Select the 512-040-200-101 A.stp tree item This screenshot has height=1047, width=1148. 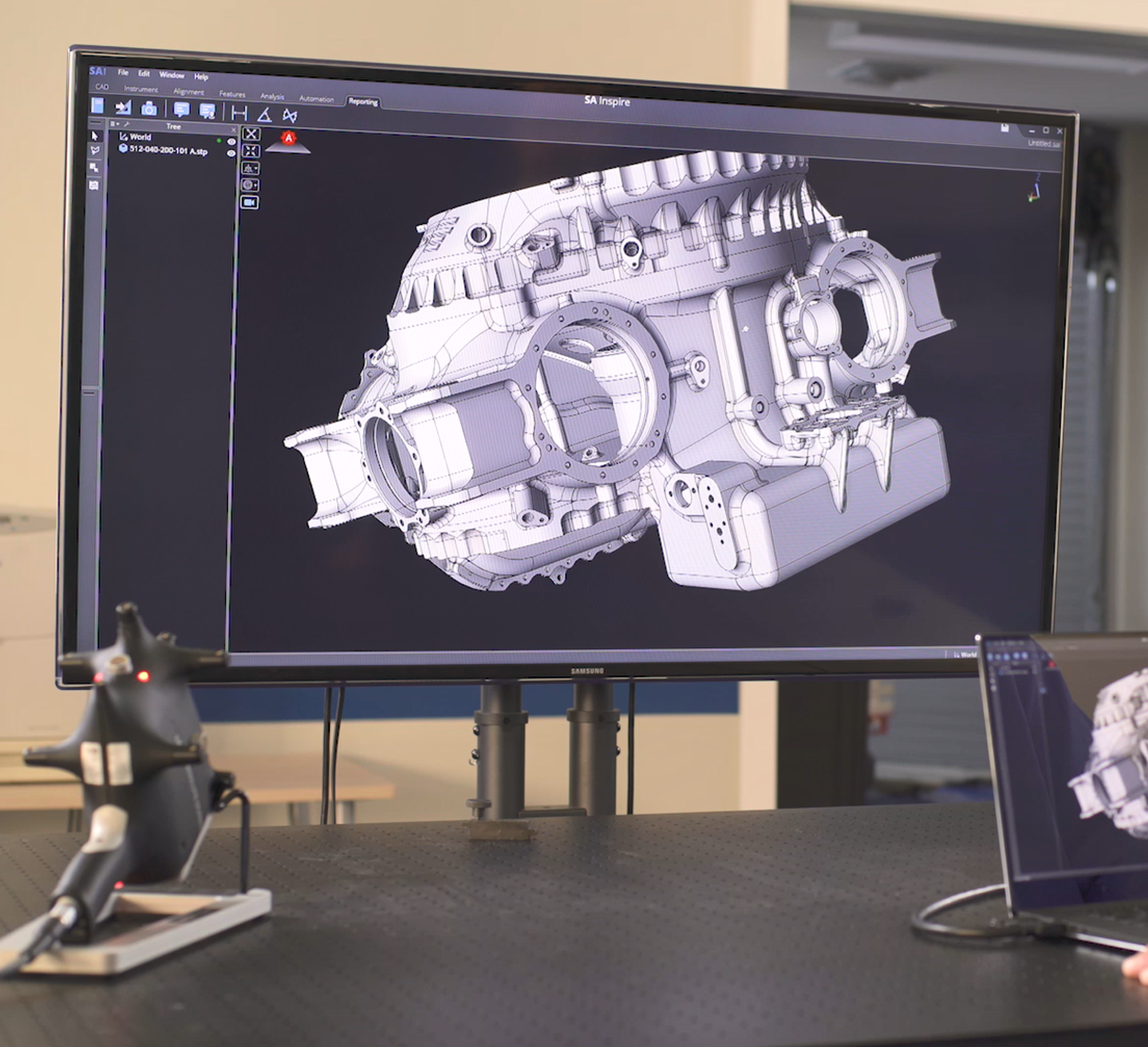tap(168, 151)
